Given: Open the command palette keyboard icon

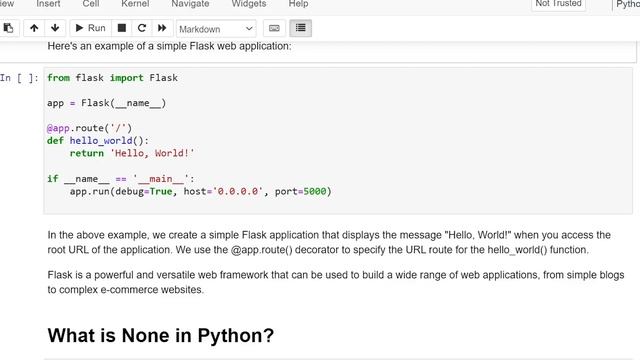Looking at the screenshot, I should click(x=274, y=28).
